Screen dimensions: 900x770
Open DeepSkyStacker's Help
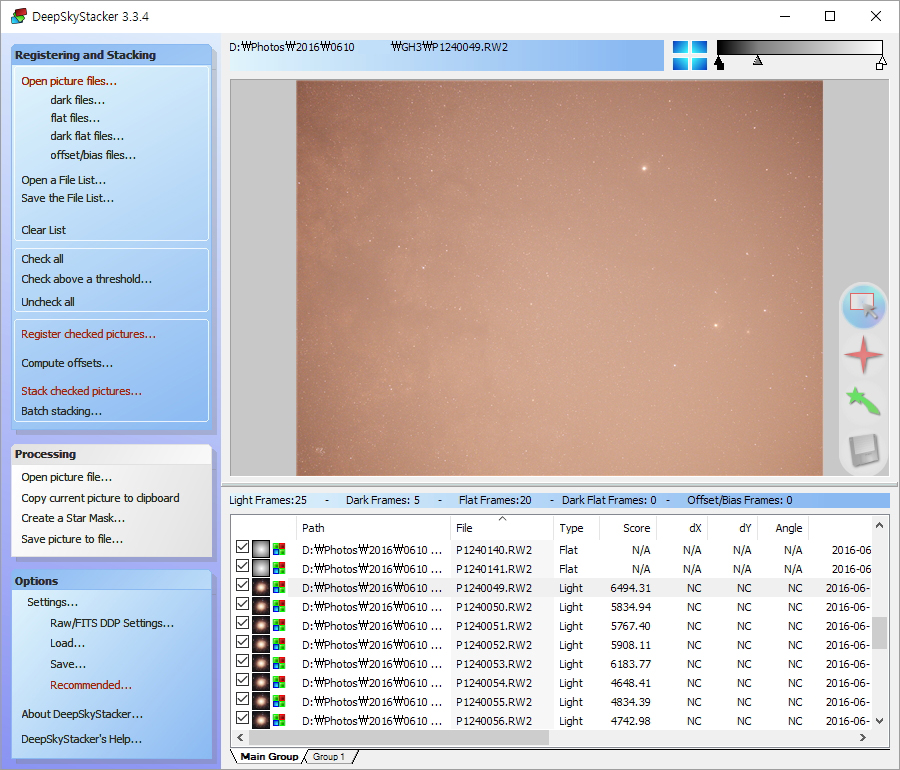pos(82,739)
